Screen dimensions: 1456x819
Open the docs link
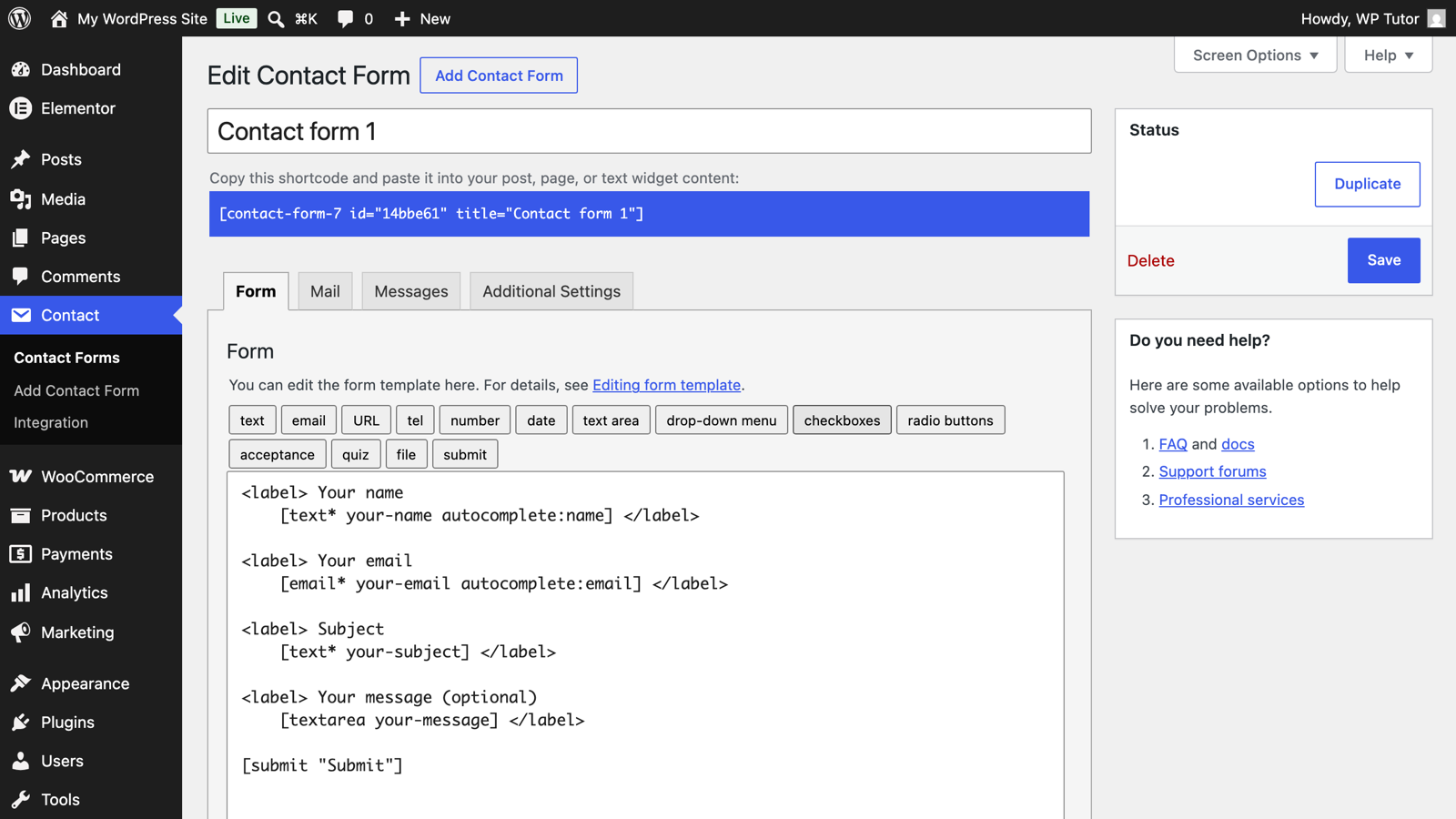point(1238,444)
